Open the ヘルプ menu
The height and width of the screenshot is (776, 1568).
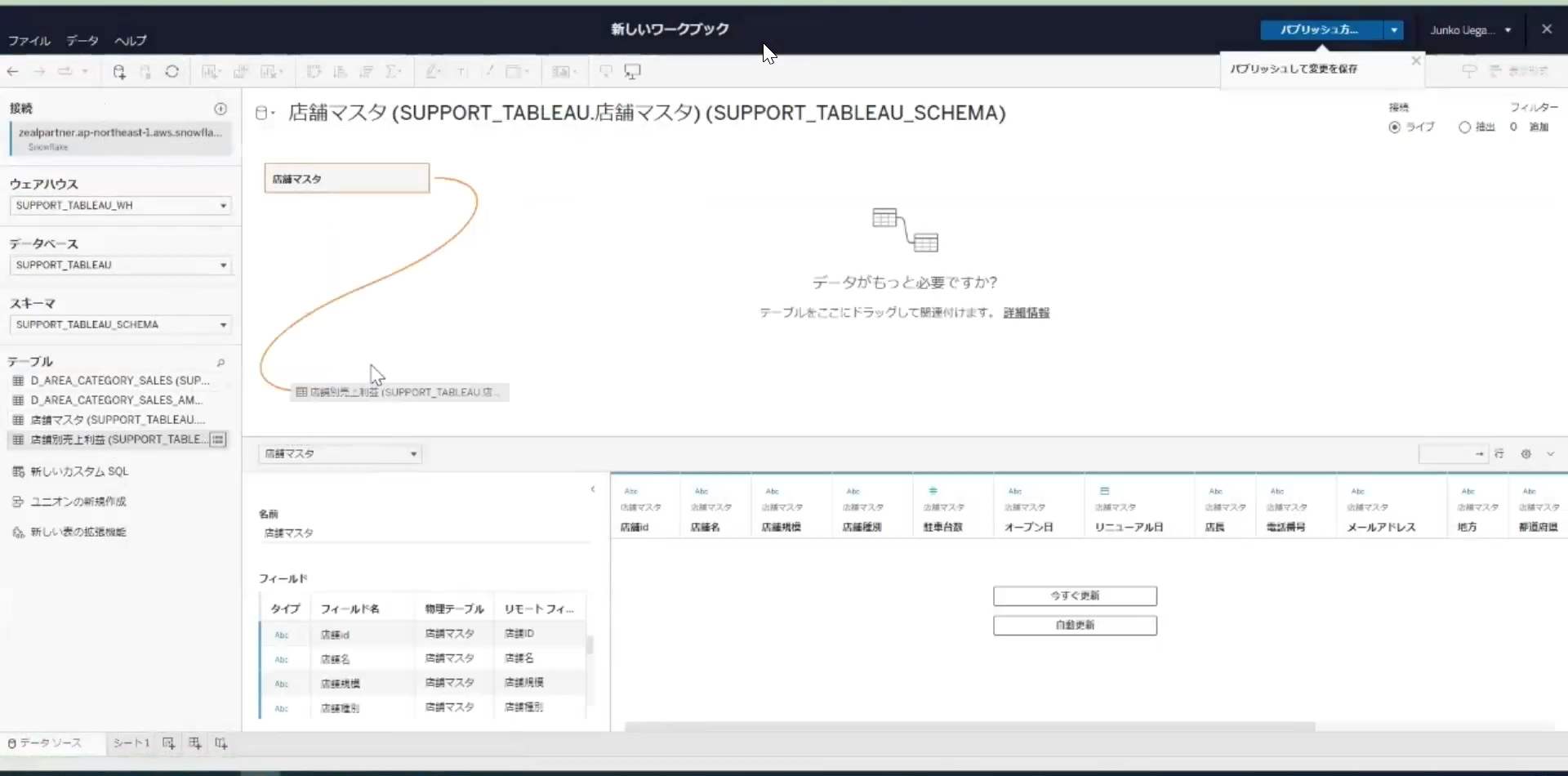tap(131, 41)
